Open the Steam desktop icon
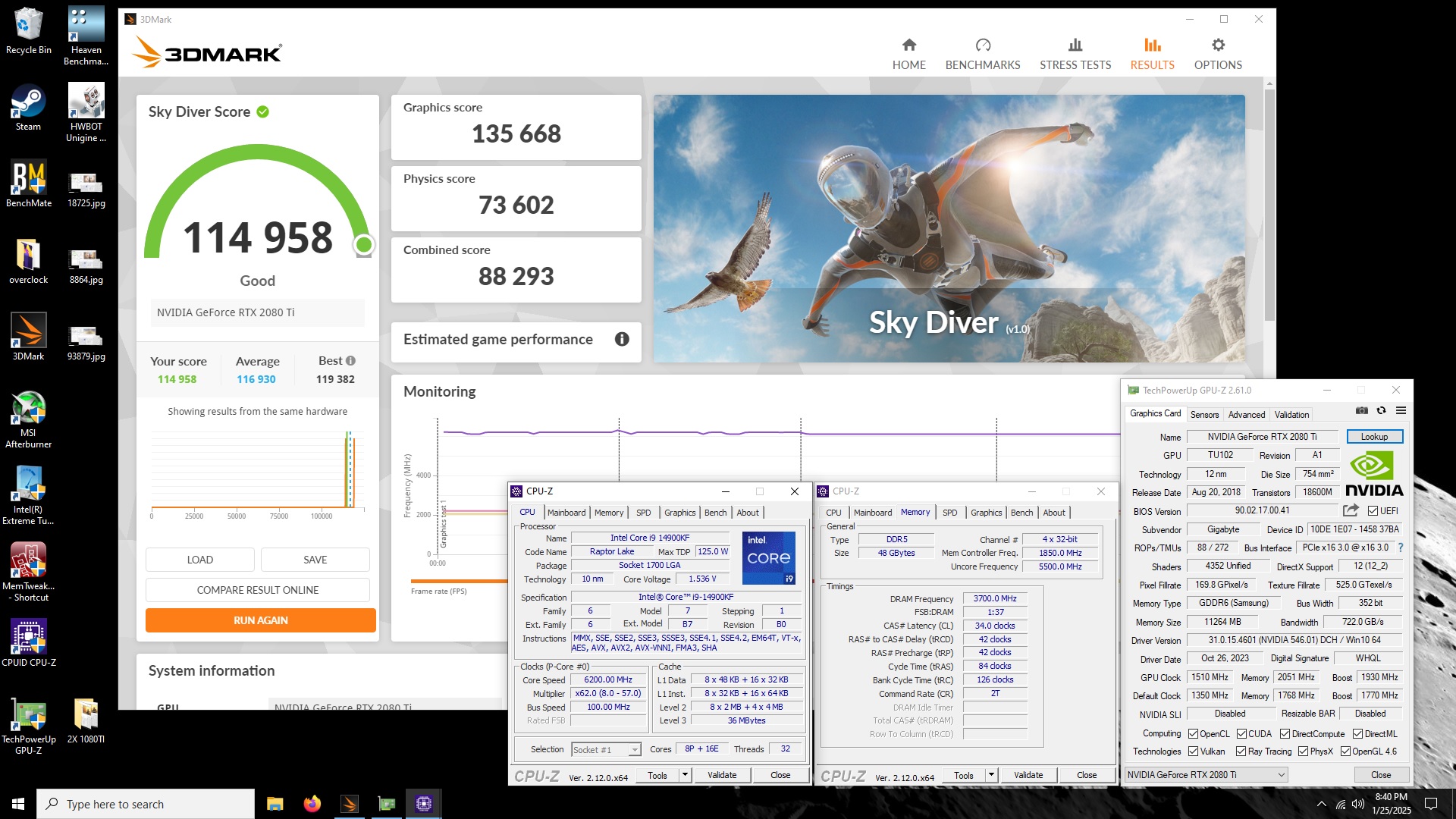Screen dimensions: 1456x819 [29, 107]
